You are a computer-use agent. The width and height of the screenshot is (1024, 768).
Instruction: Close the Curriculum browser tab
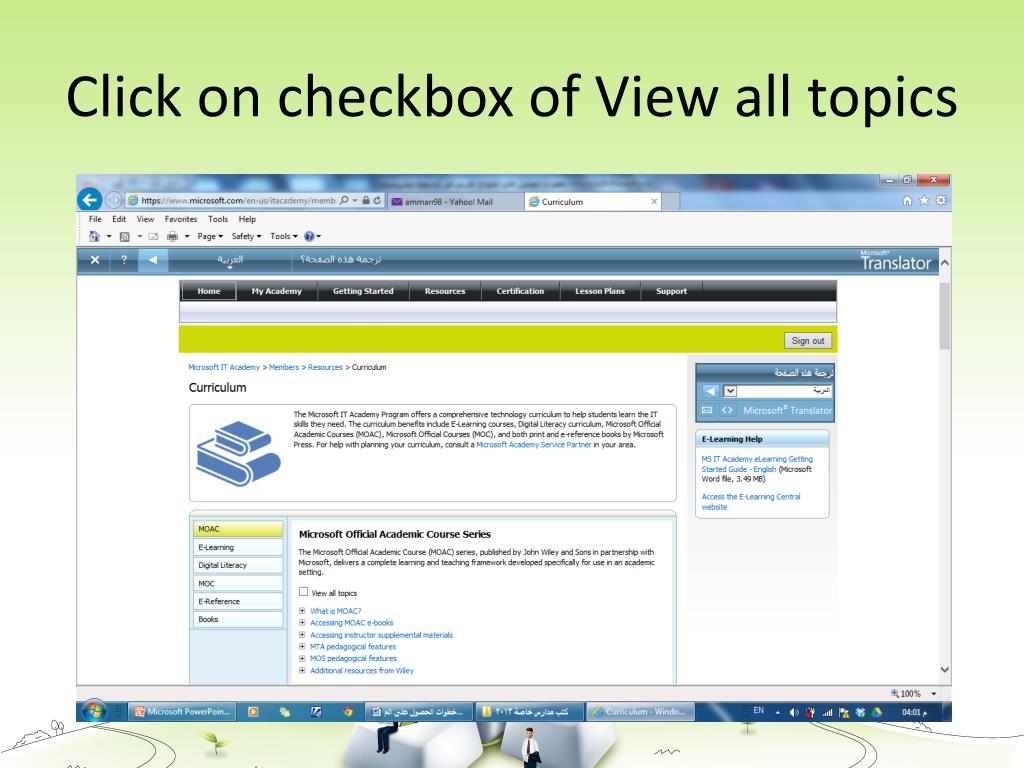coord(654,202)
